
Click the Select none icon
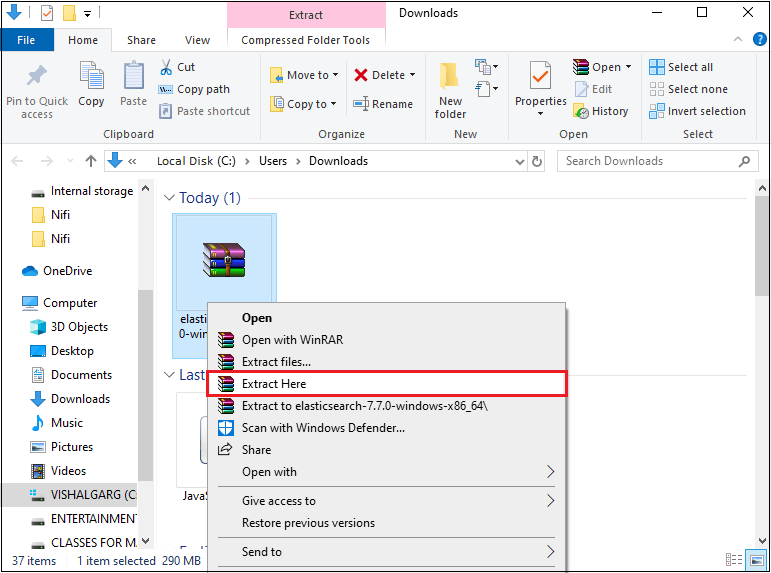(x=656, y=89)
